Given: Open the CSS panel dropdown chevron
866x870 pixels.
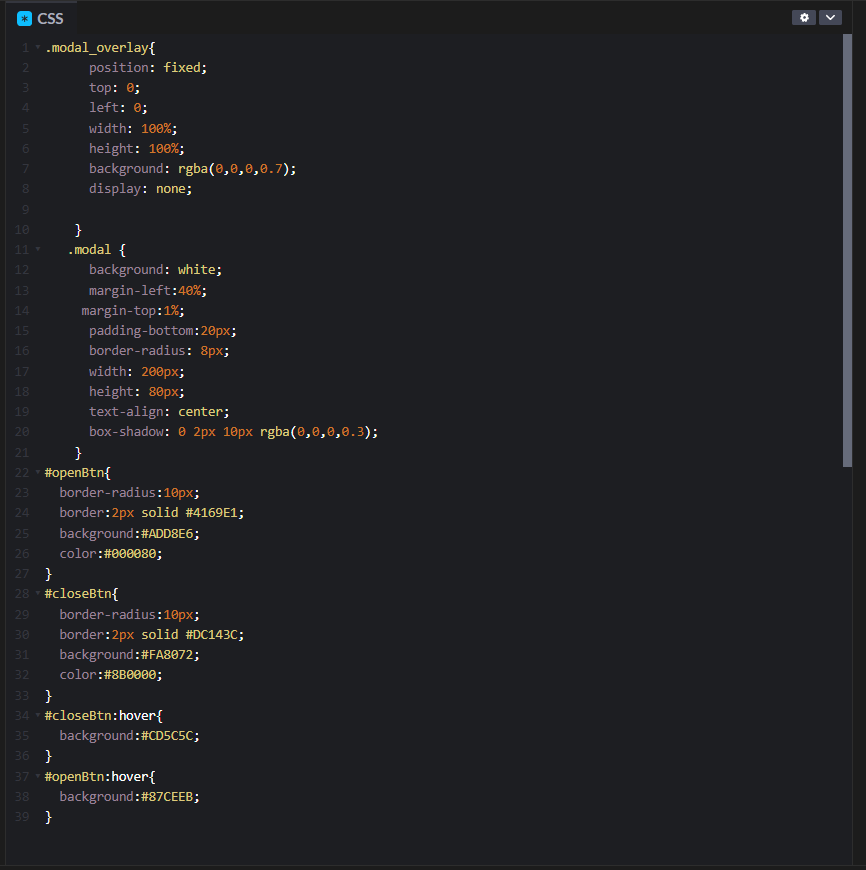Looking at the screenshot, I should 830,18.
